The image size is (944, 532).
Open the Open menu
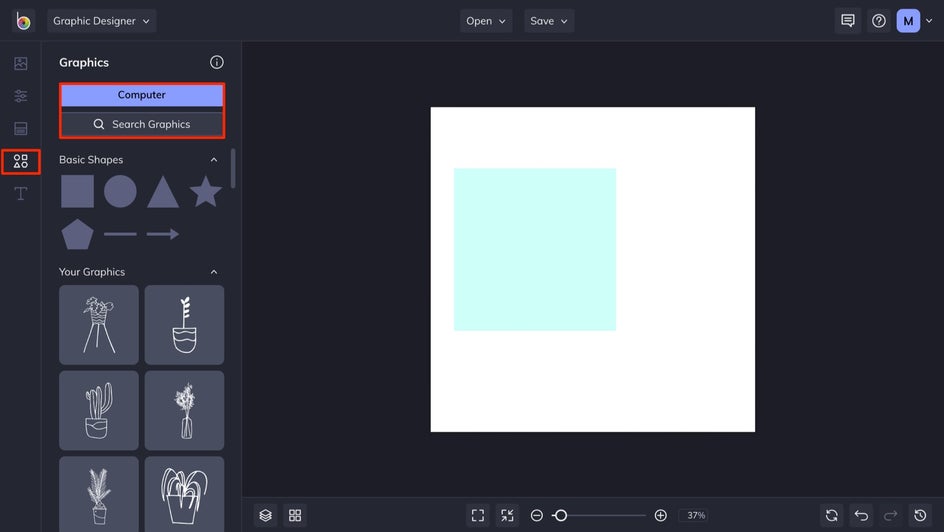pos(486,21)
